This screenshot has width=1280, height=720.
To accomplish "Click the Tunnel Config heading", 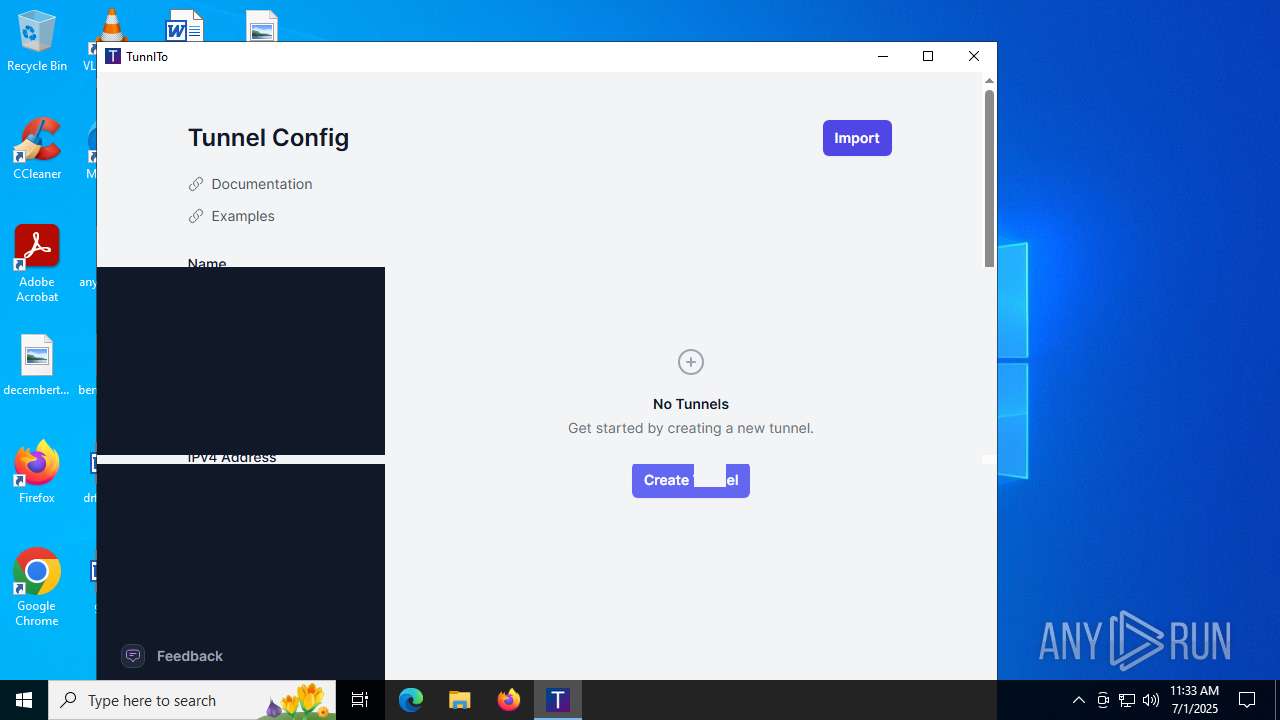I will 268,138.
